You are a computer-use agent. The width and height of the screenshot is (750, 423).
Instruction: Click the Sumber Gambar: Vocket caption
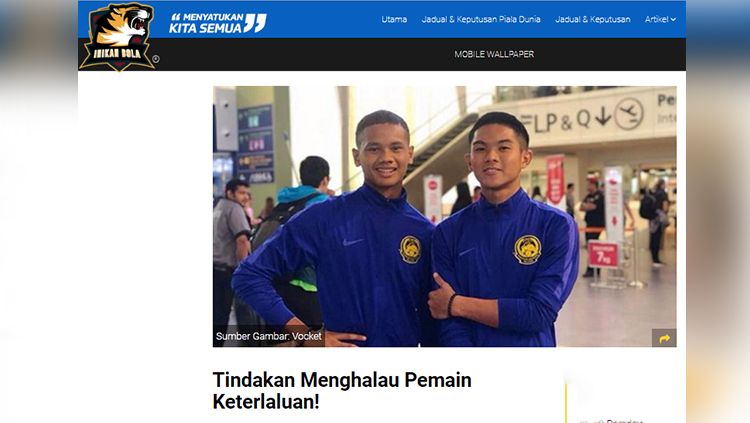point(268,336)
